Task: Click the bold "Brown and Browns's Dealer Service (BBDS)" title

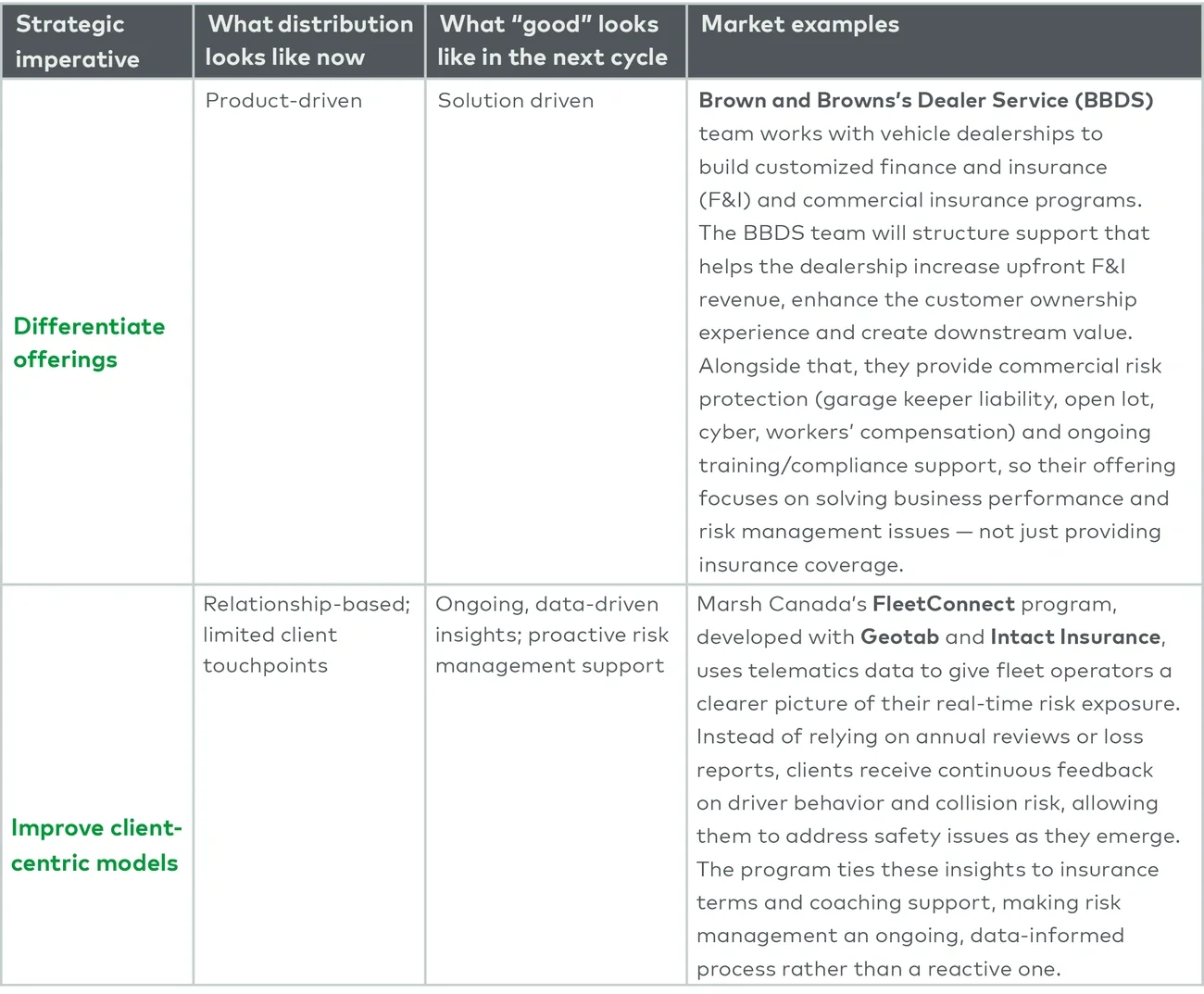Action: point(925,101)
